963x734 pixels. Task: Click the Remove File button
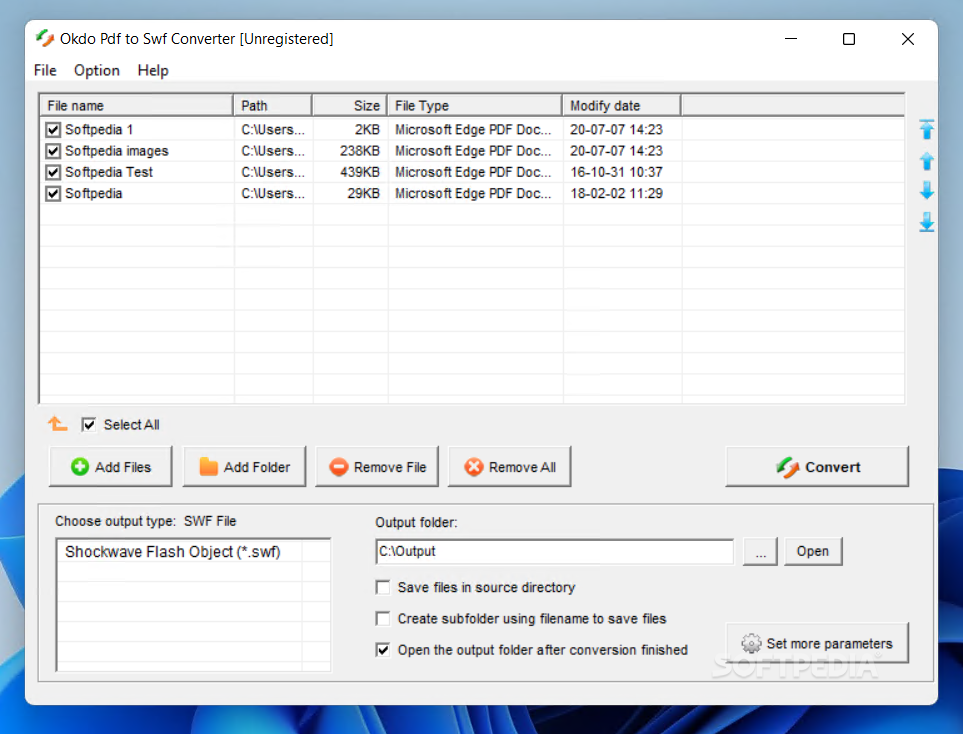coord(377,467)
